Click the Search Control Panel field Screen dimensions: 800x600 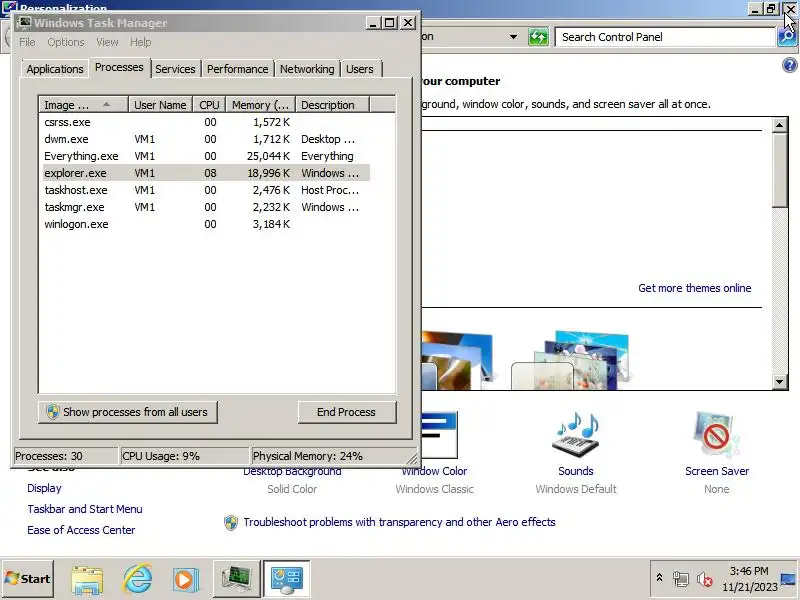[x=665, y=37]
